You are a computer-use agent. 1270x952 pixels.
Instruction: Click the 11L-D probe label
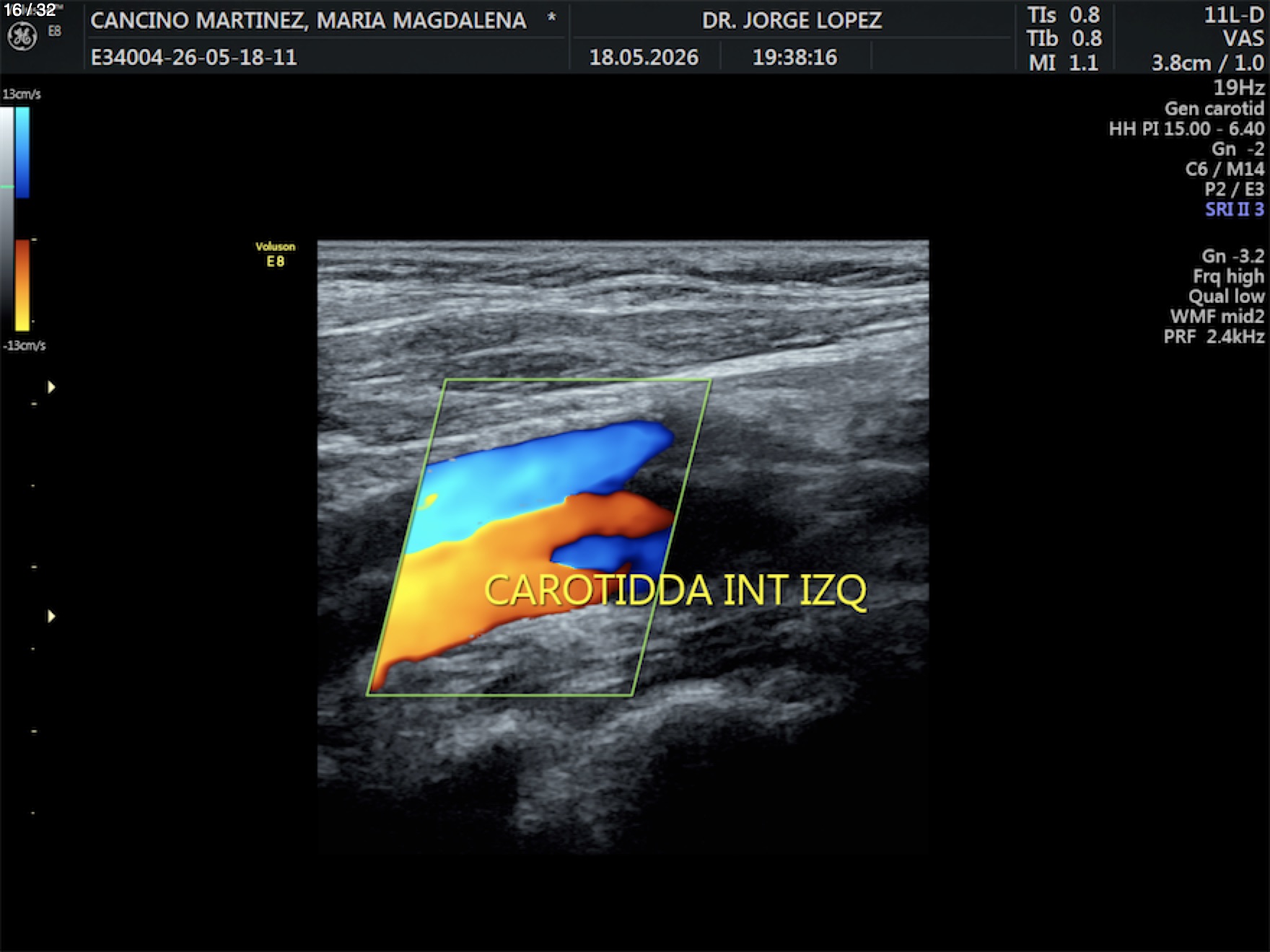[1234, 15]
